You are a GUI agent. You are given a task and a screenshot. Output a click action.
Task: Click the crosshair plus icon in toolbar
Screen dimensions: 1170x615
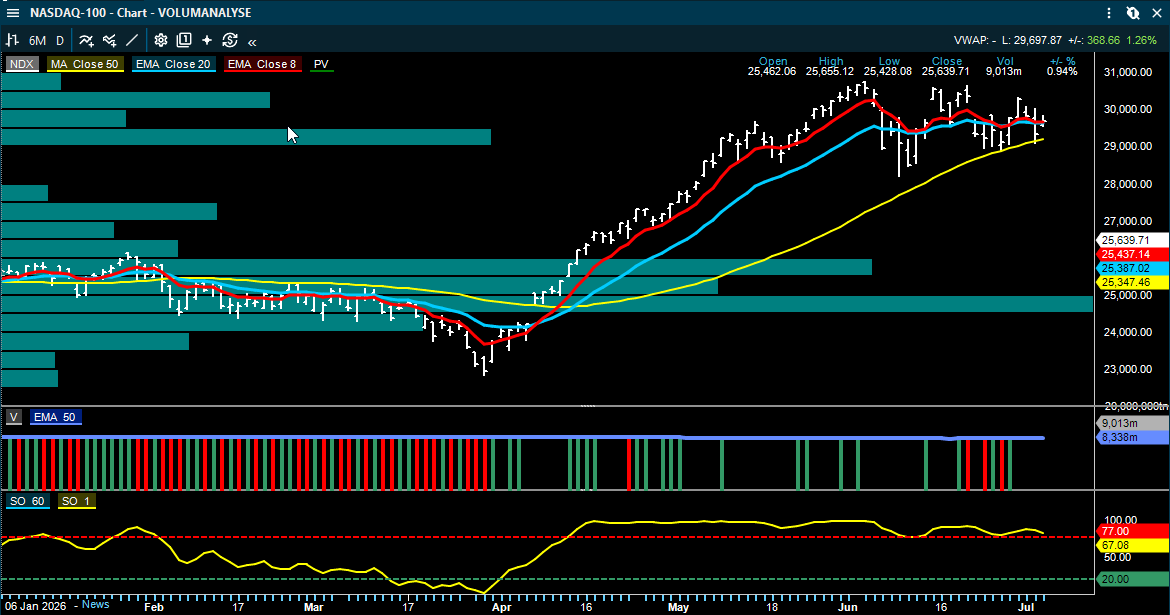[207, 40]
